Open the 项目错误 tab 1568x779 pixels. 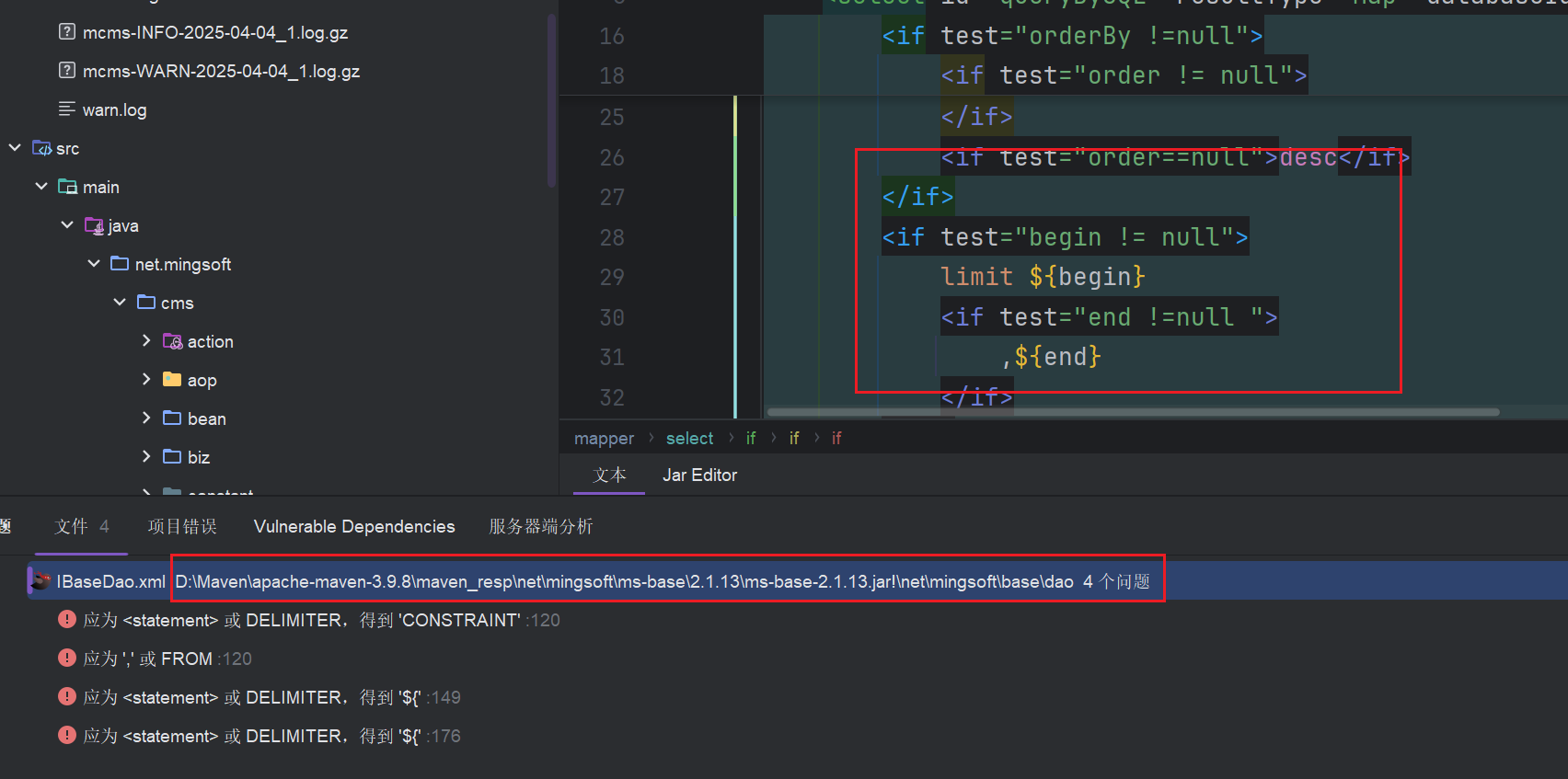coord(182,527)
